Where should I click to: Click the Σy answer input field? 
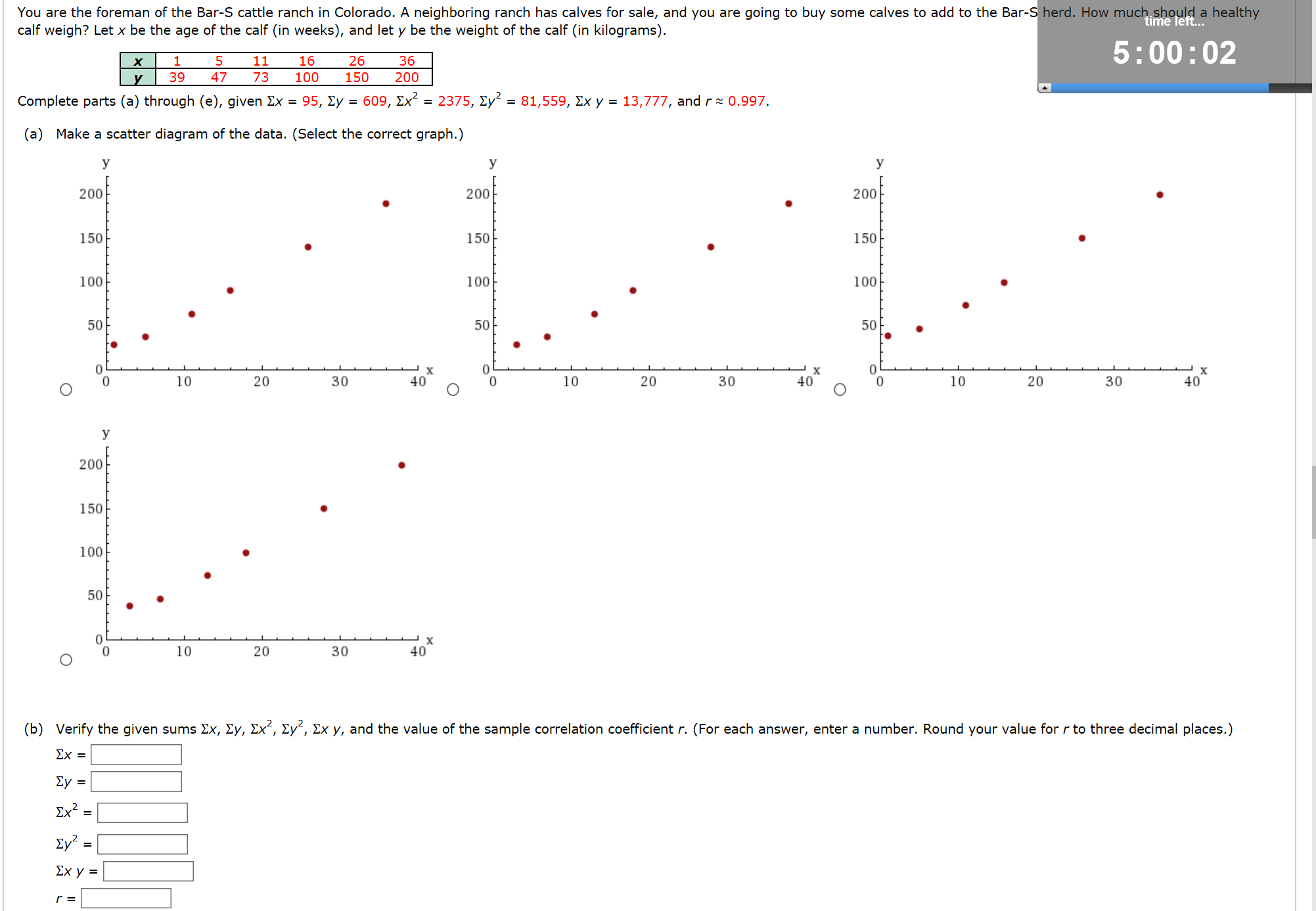[136, 782]
